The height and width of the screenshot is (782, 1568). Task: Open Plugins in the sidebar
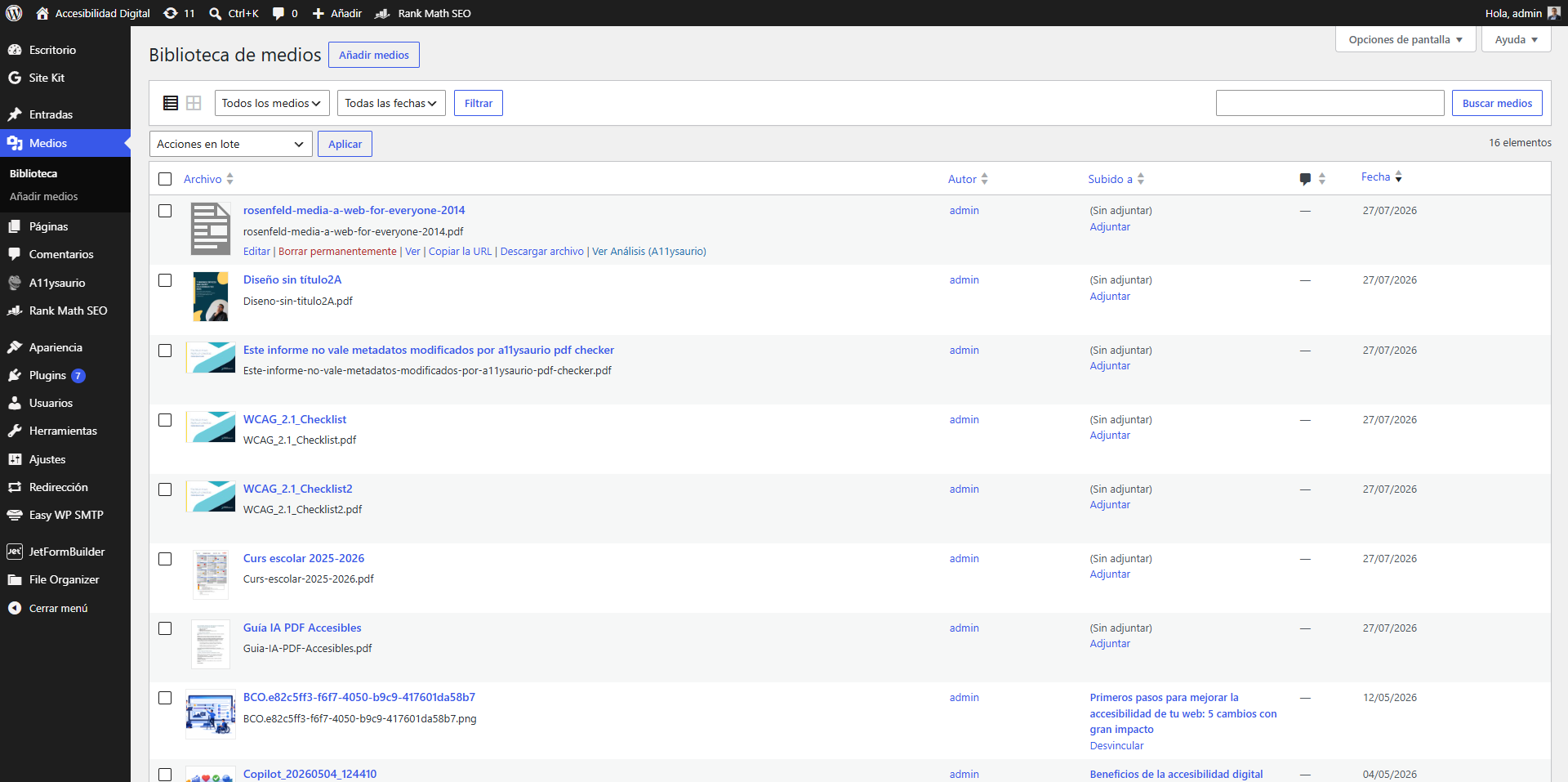[x=65, y=375]
